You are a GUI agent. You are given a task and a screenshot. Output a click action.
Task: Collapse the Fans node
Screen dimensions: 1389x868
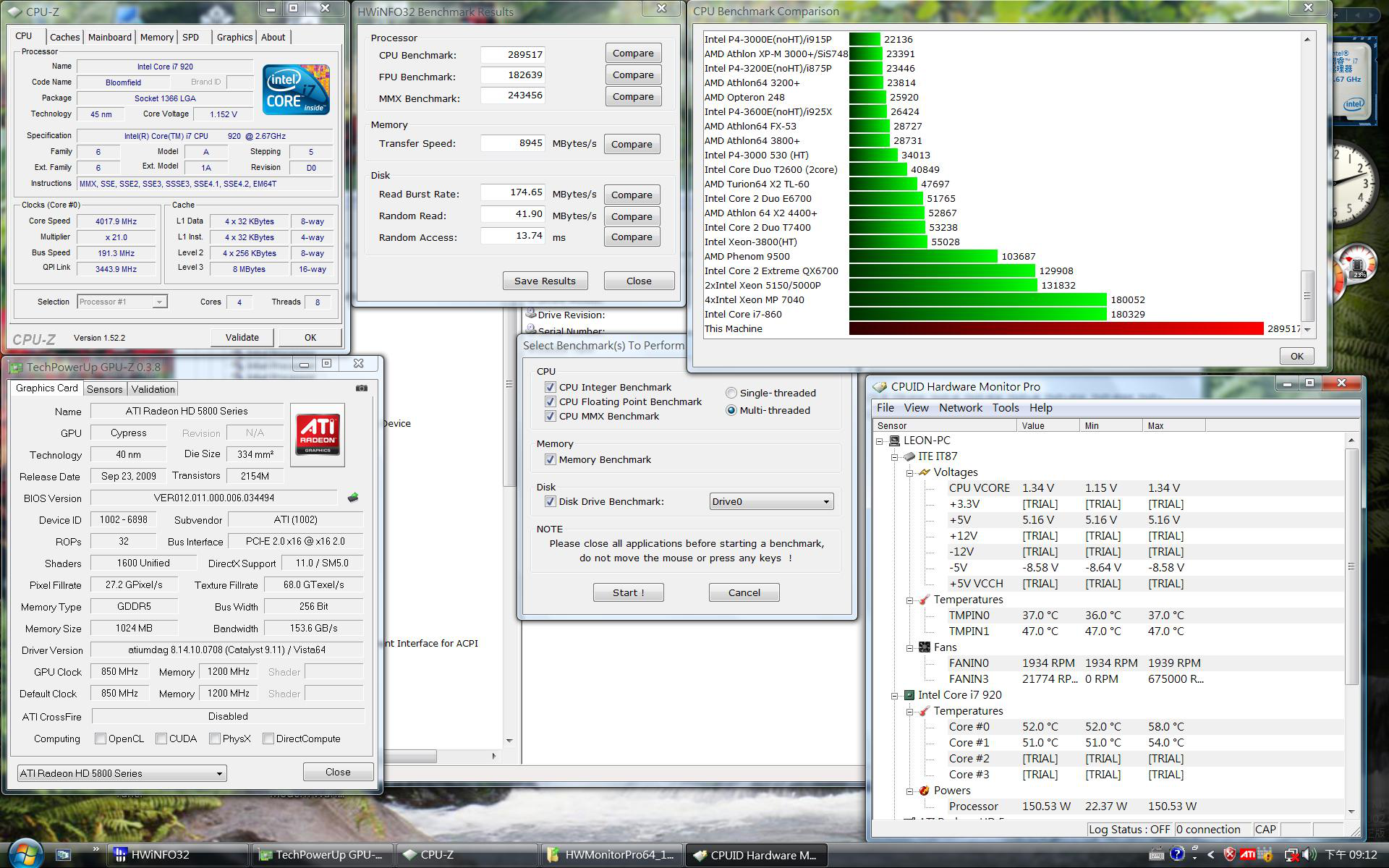pyautogui.click(x=909, y=647)
